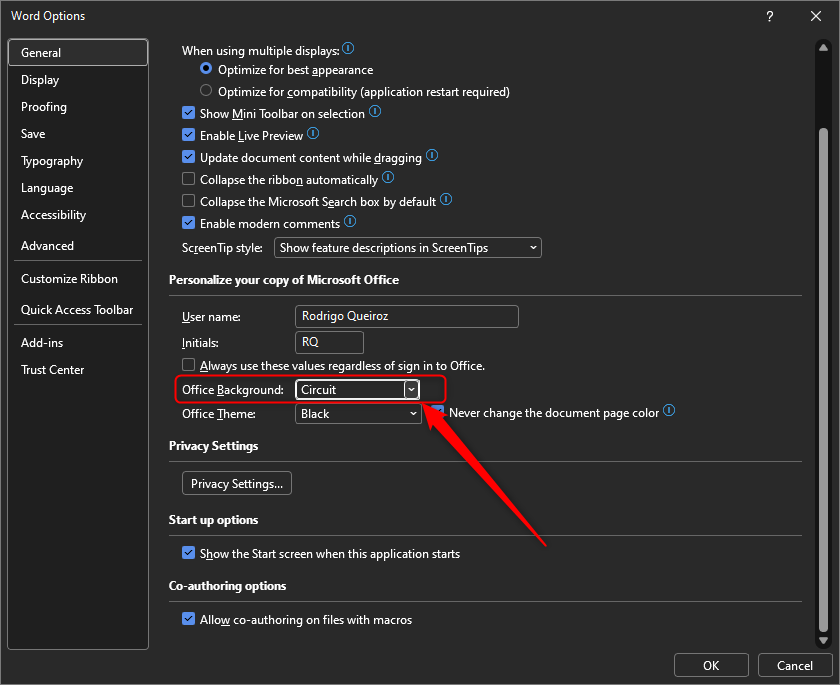
Task: Toggle Update document content while dragging
Action: [x=189, y=156]
